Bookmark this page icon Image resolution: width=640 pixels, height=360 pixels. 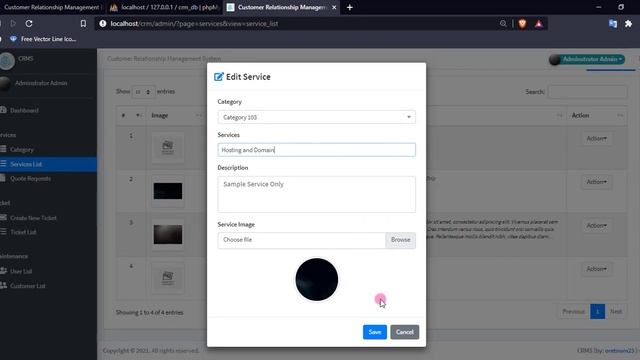click(83, 24)
